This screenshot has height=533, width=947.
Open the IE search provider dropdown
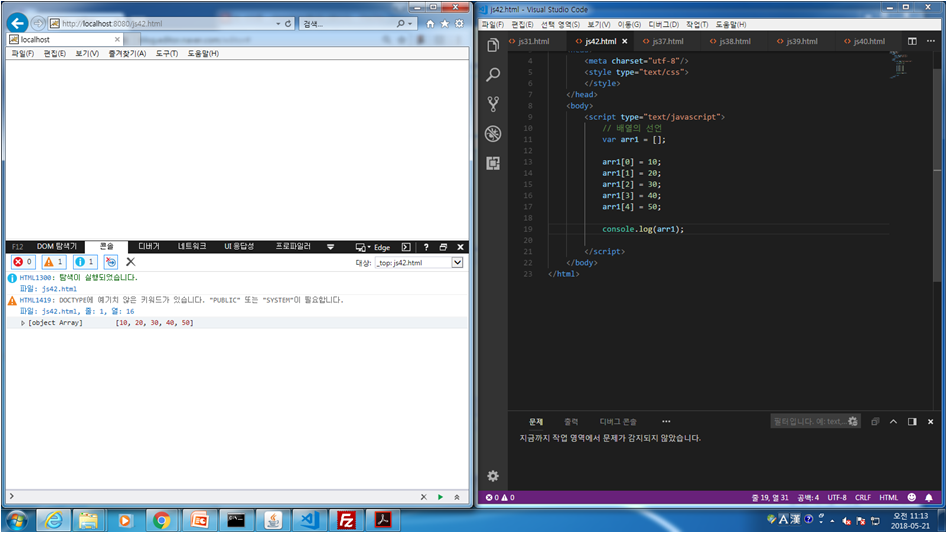click(410, 24)
